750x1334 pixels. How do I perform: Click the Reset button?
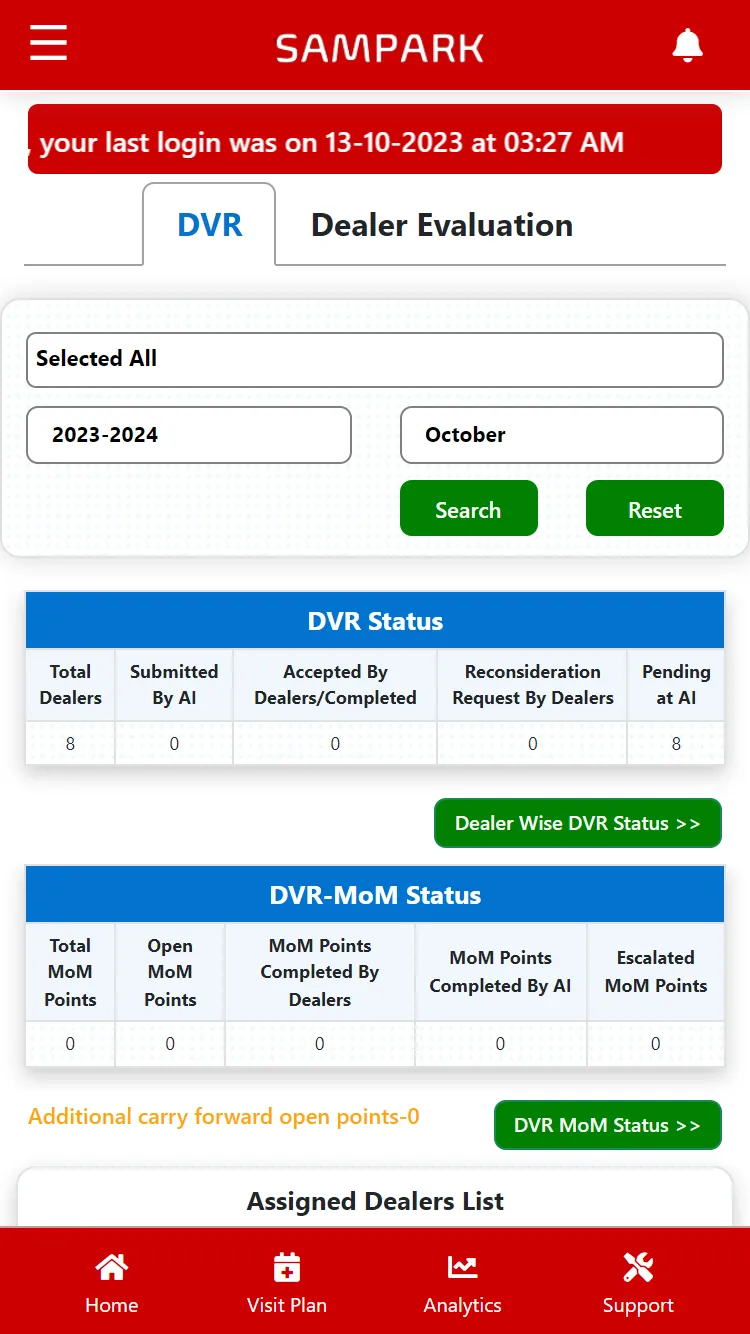(655, 509)
